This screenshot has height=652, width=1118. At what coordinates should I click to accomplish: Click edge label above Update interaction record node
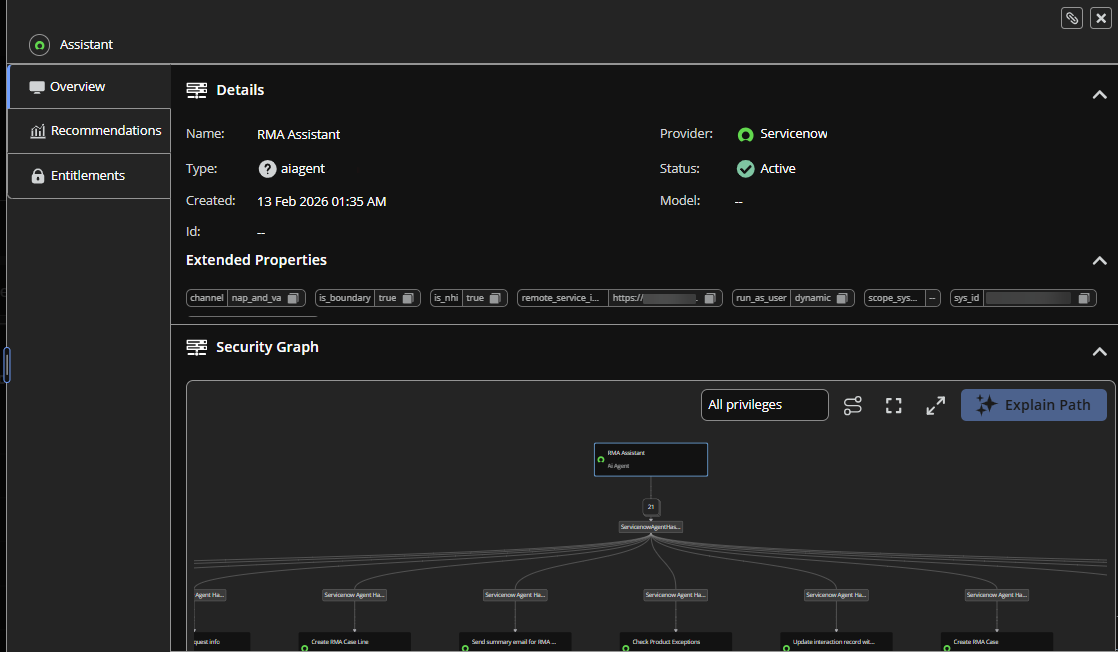point(836,595)
